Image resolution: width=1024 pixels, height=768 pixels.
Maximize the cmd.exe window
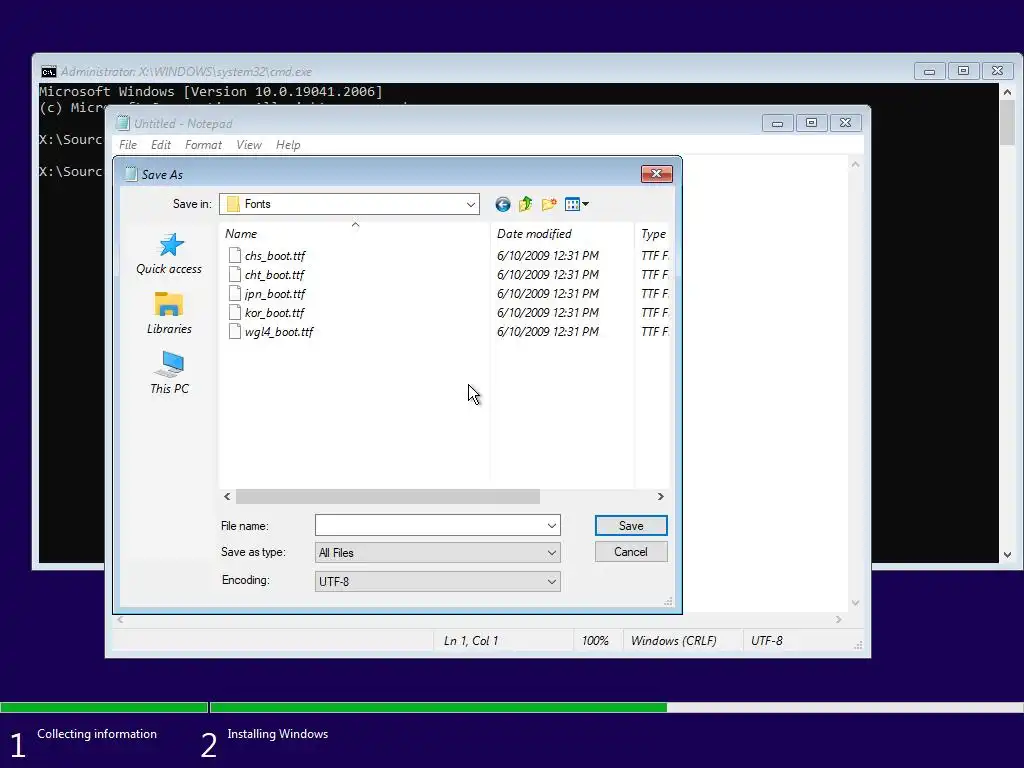pyautogui.click(x=963, y=71)
